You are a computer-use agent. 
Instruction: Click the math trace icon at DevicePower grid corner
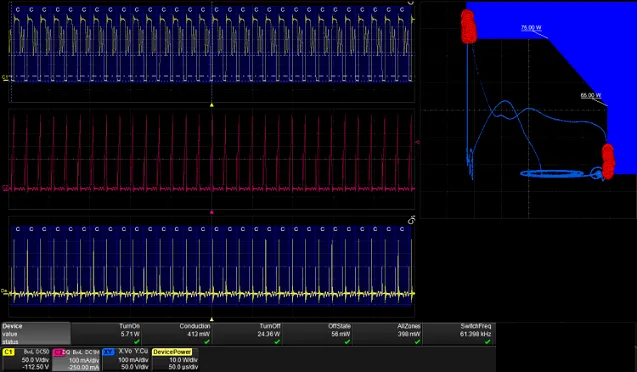[411, 220]
